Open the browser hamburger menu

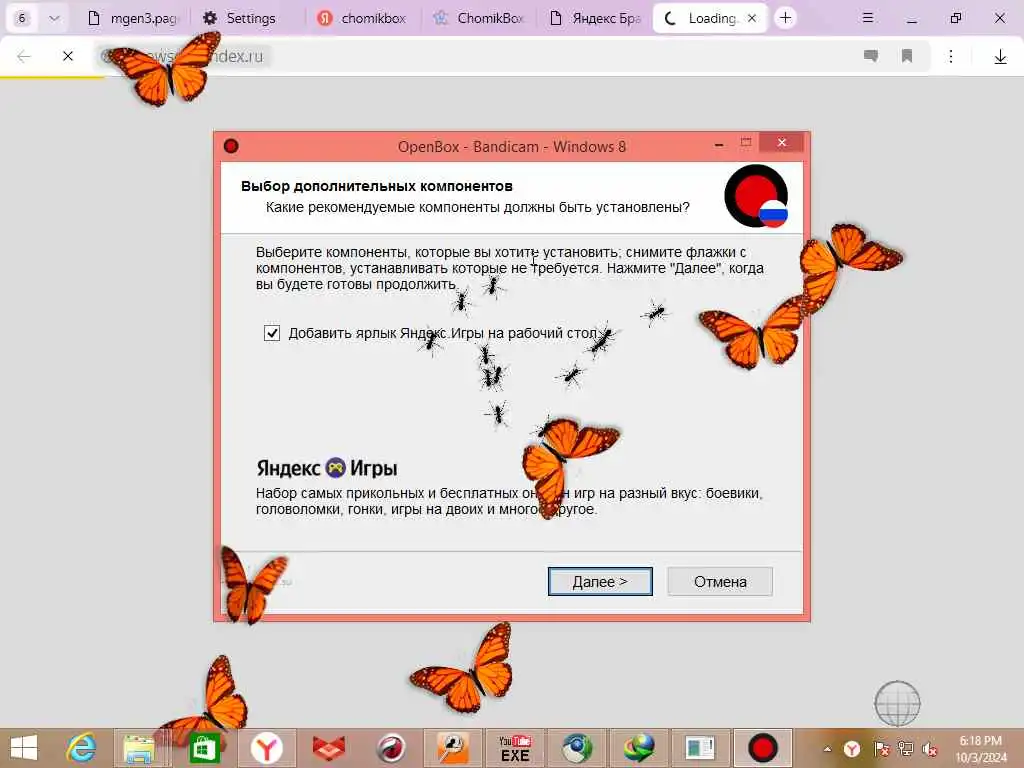coord(867,18)
